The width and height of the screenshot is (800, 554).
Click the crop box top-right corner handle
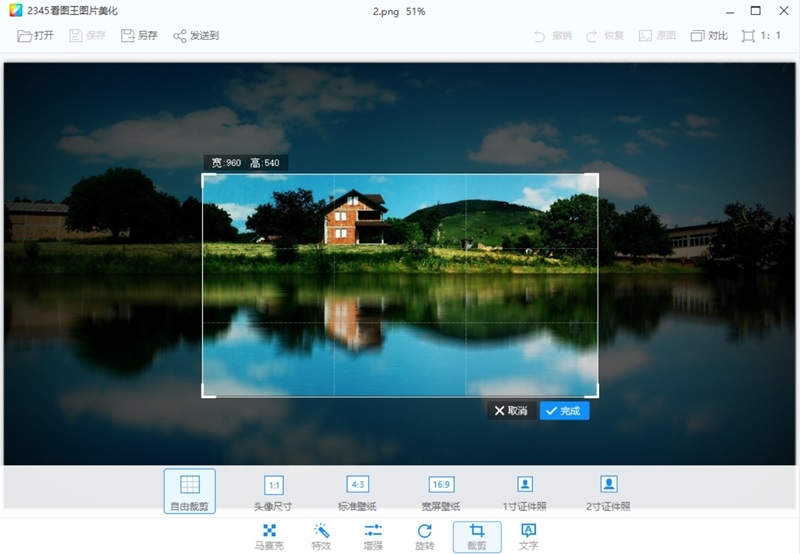pyautogui.click(x=596, y=176)
